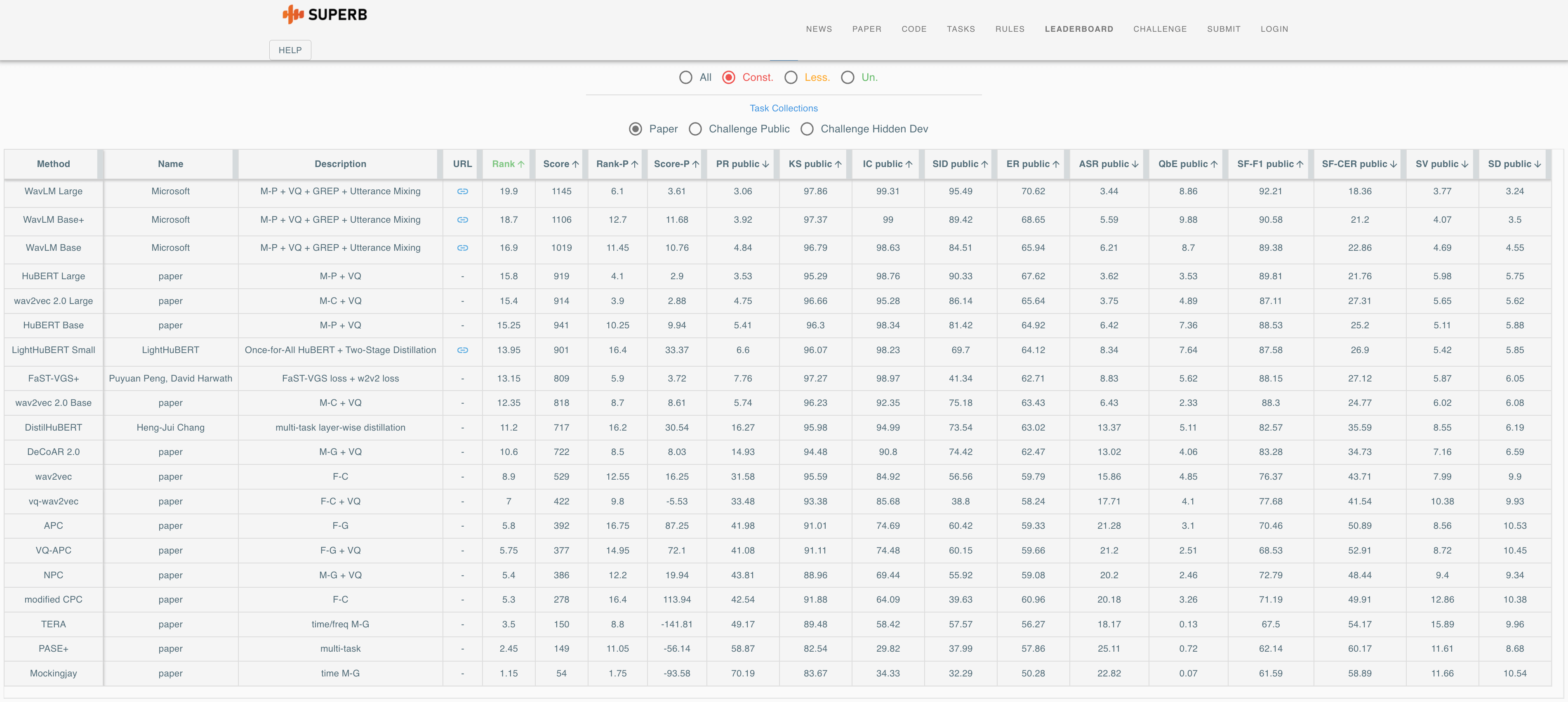This screenshot has height=702, width=1568.
Task: Click the SUPERB logo icon
Action: [293, 14]
